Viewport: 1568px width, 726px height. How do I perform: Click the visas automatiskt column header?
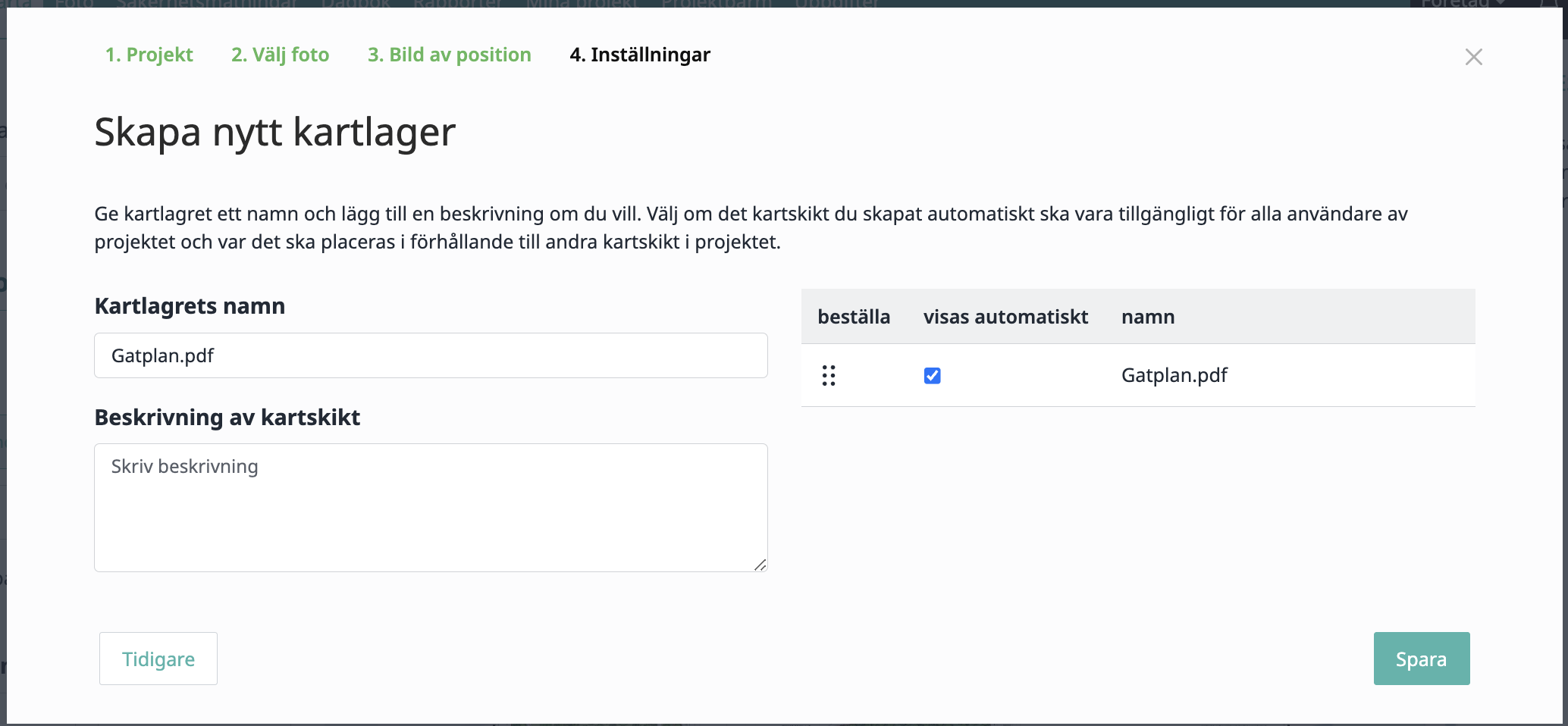pyautogui.click(x=1005, y=317)
